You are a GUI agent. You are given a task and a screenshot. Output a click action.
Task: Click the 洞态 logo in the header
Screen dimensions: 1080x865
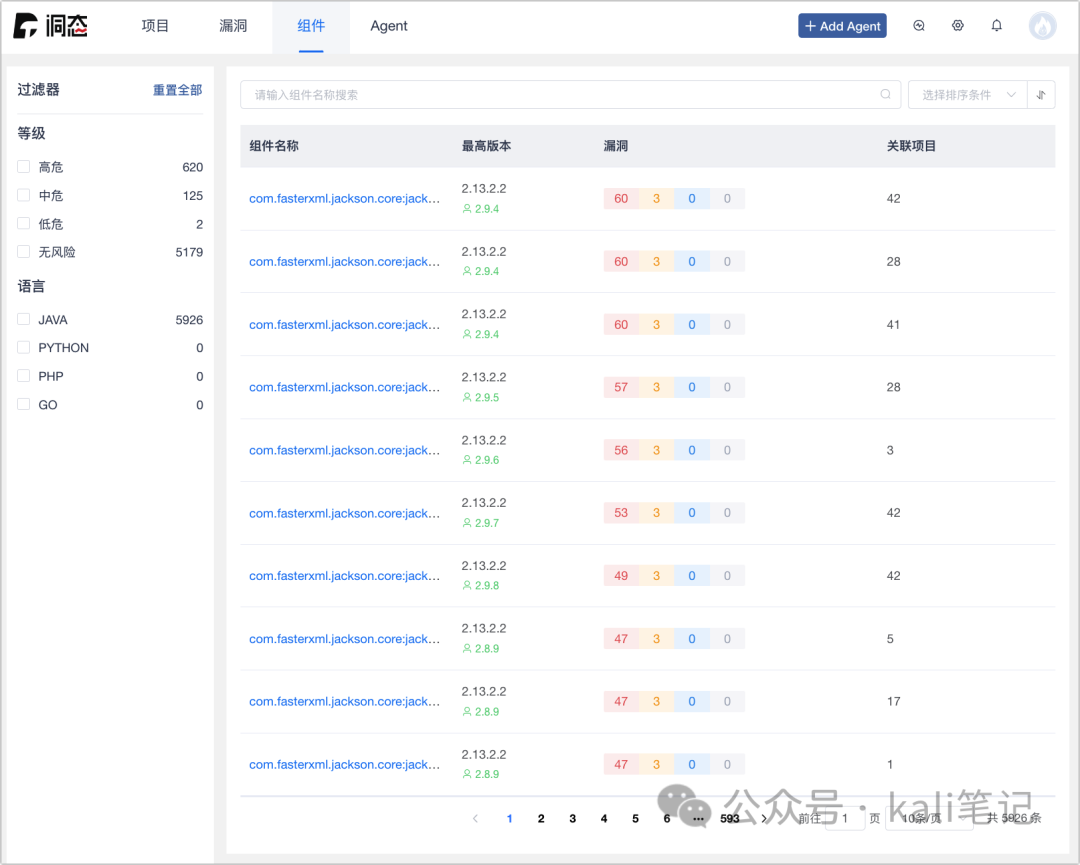(x=51, y=25)
